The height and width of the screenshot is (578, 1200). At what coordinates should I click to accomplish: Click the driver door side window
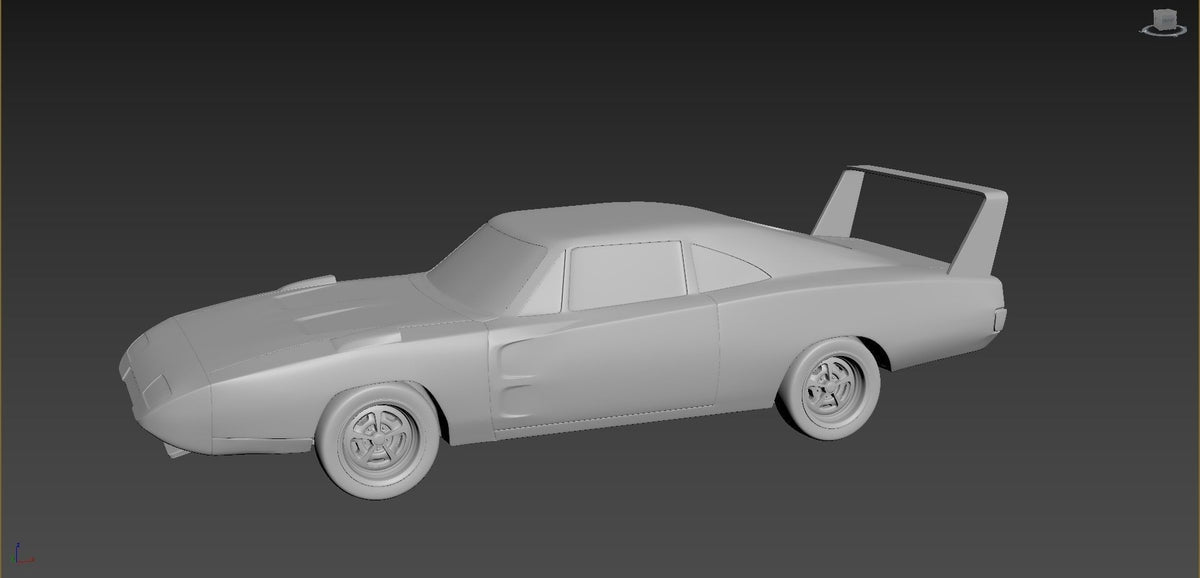[x=624, y=273]
